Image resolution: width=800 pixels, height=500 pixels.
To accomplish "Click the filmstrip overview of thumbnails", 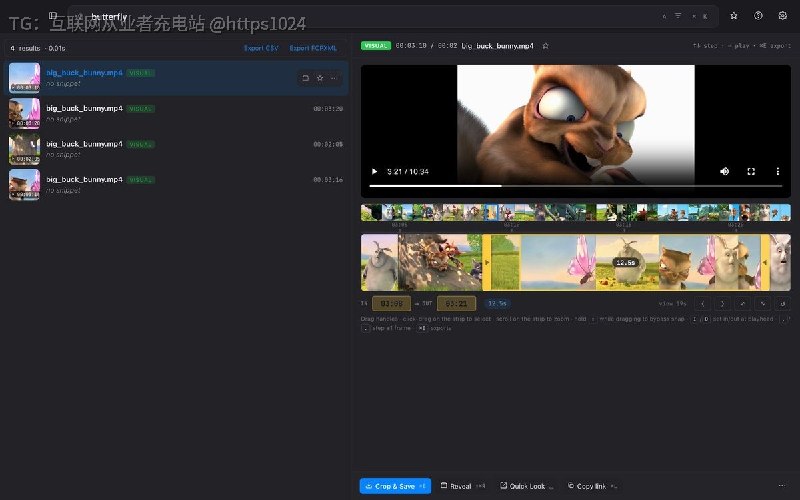I will (576, 212).
